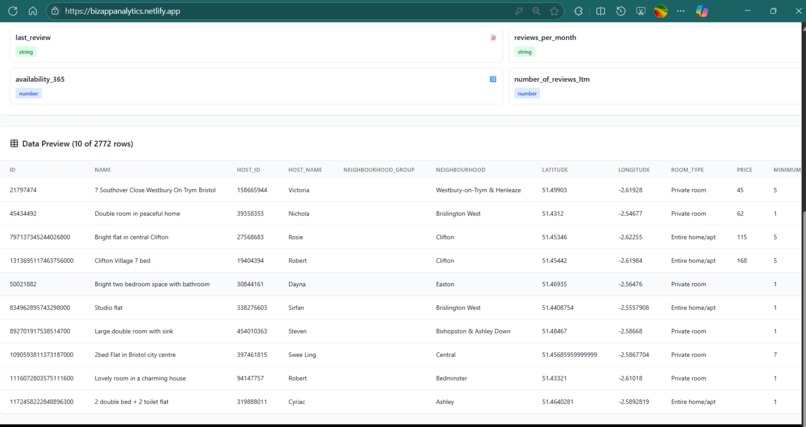Click the number tag under availability_365

click(28, 94)
